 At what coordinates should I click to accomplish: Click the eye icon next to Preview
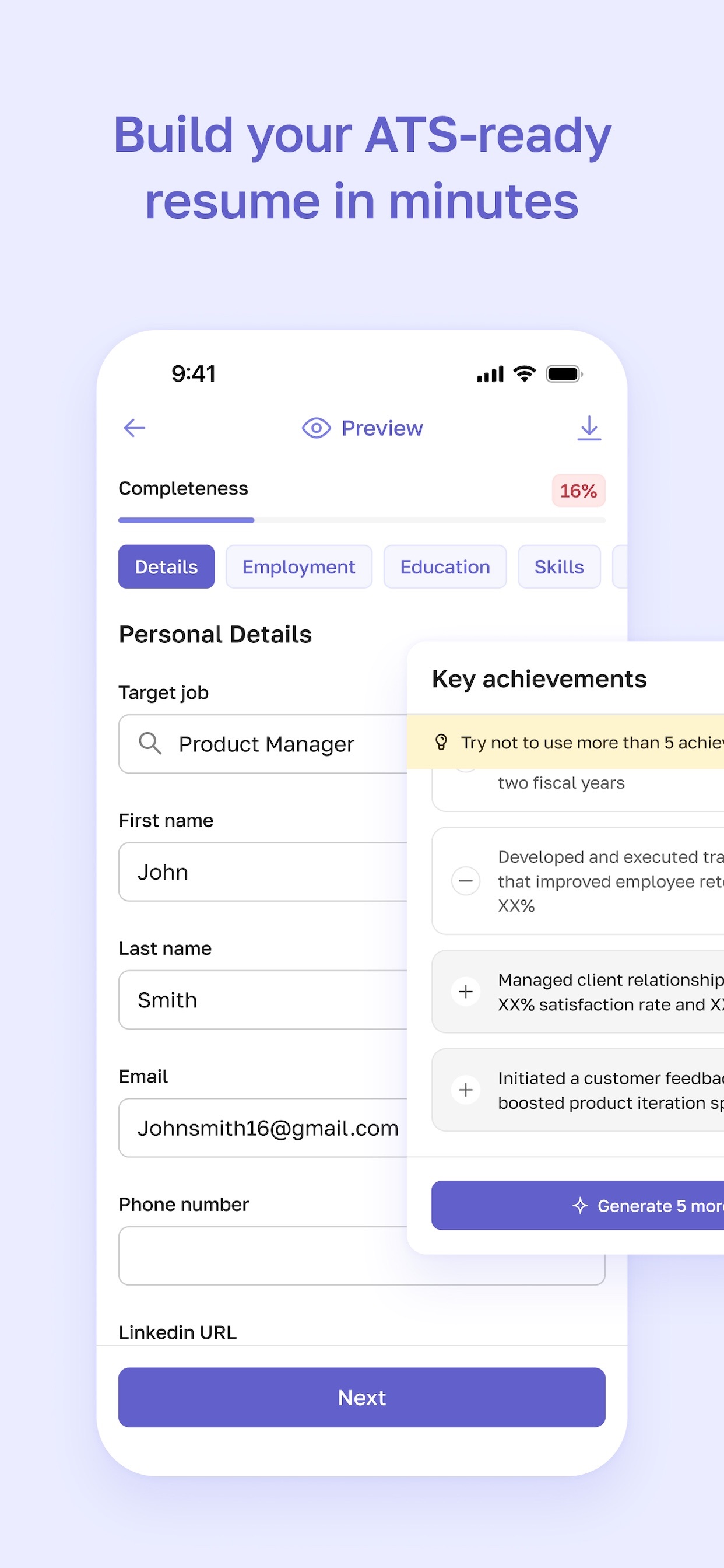click(x=317, y=428)
